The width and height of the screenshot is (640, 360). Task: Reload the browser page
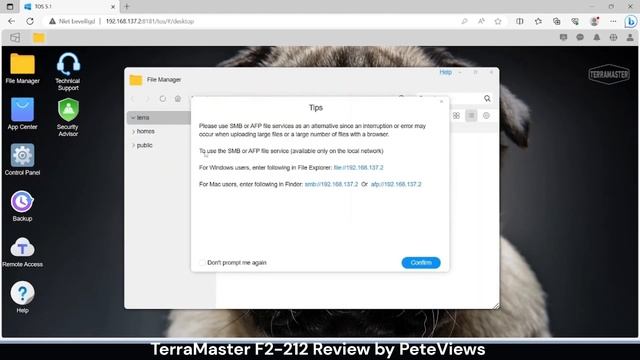(x=30, y=21)
